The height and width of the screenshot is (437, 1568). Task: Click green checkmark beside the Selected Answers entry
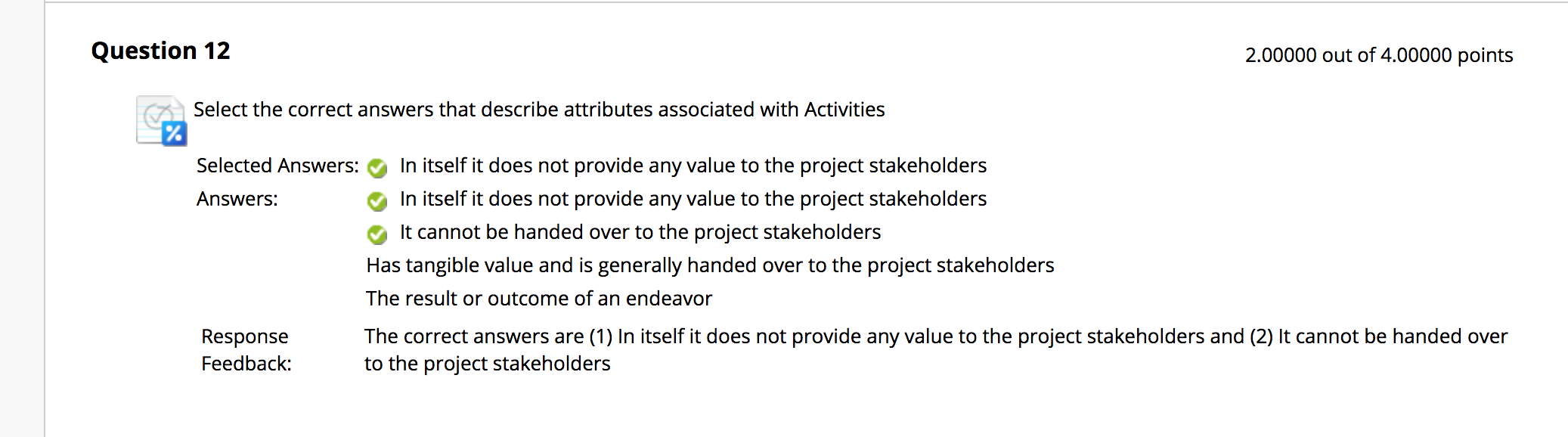[377, 168]
